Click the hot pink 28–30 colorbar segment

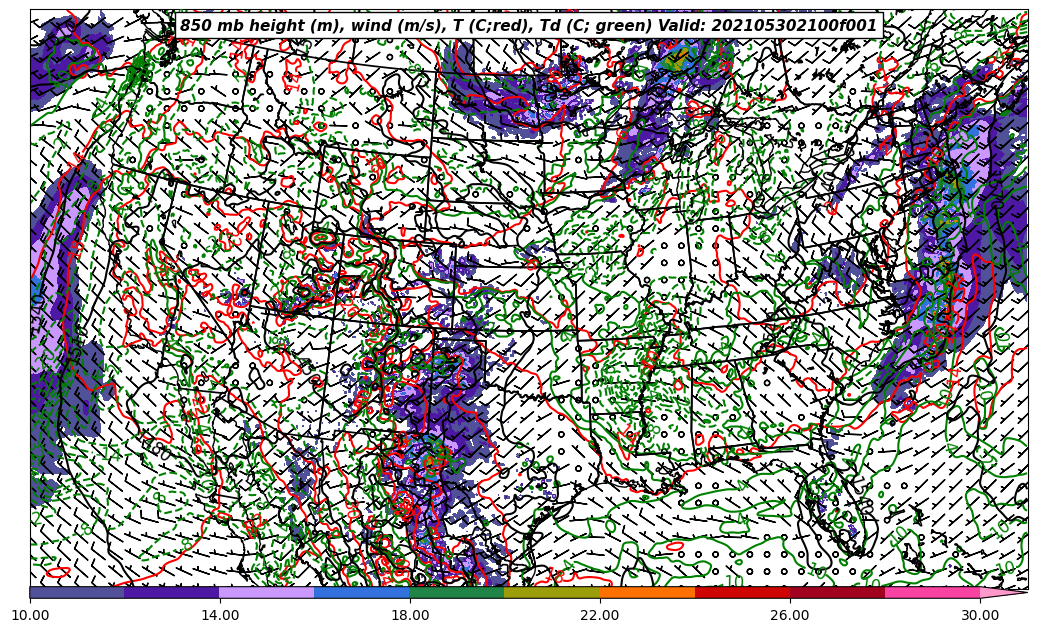click(932, 593)
